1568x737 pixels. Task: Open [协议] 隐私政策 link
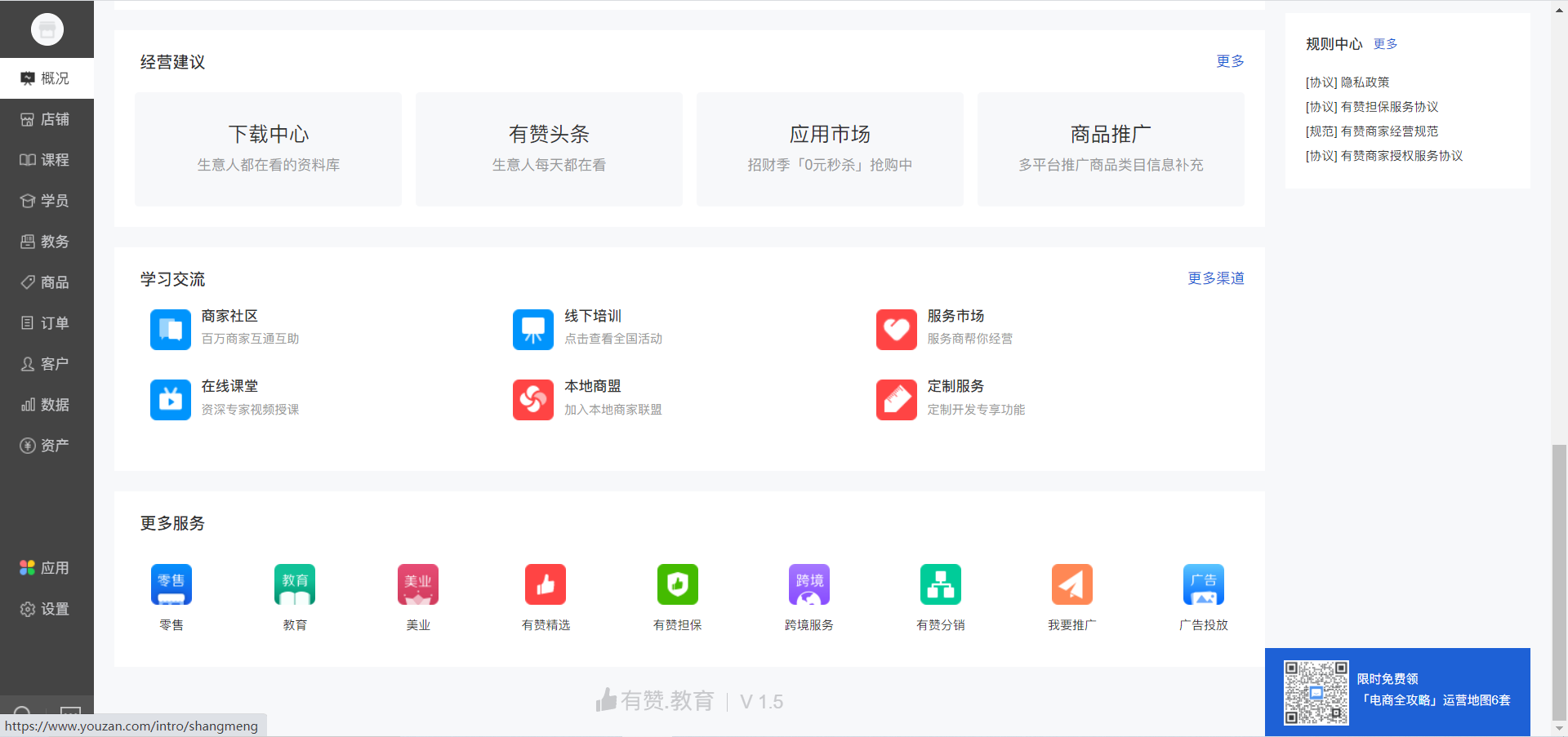point(1347,82)
